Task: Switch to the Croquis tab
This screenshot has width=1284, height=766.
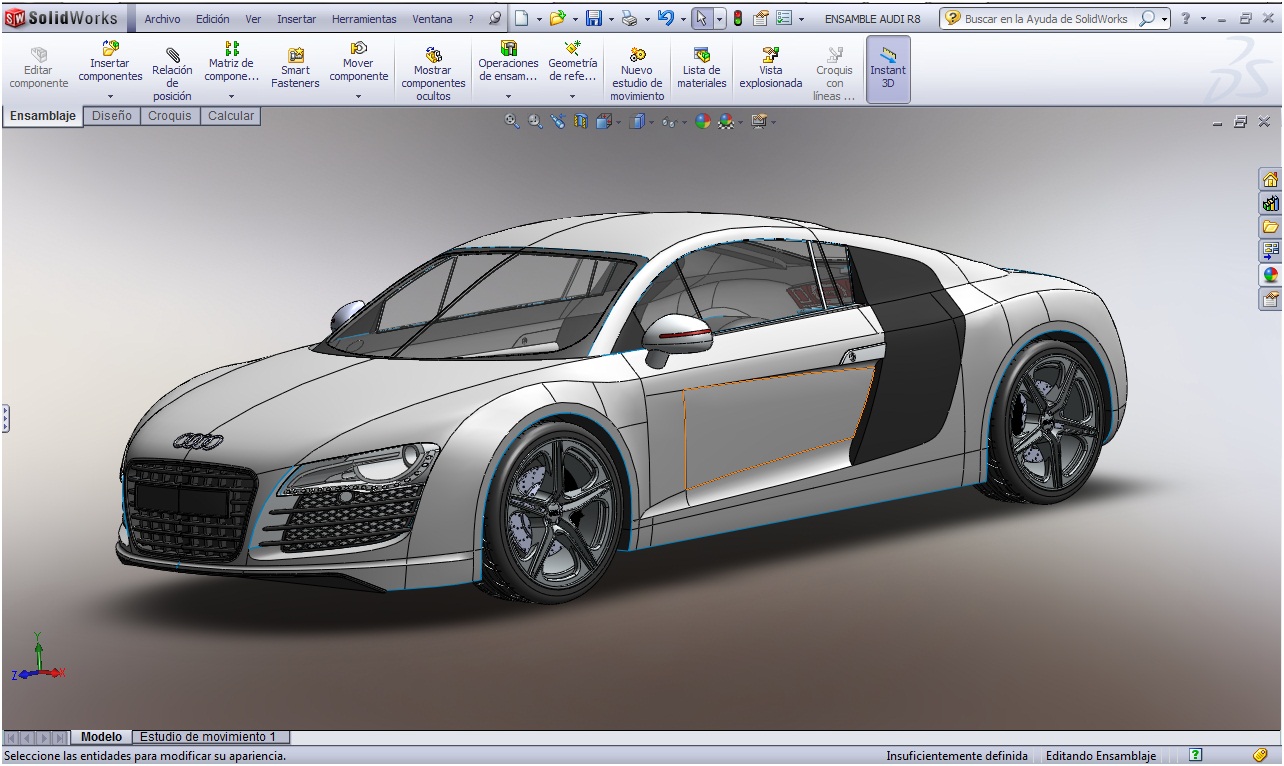Action: click(170, 116)
